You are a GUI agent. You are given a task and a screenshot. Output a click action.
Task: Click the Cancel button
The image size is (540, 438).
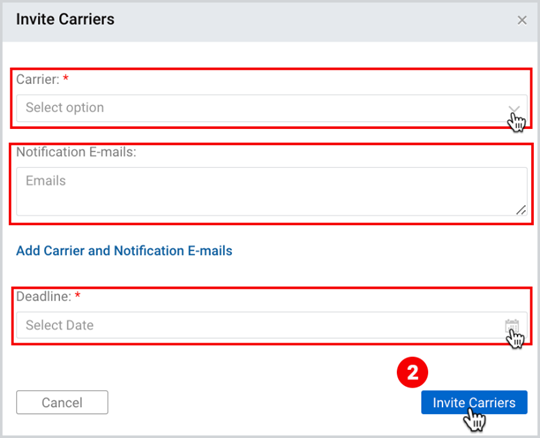coord(62,402)
